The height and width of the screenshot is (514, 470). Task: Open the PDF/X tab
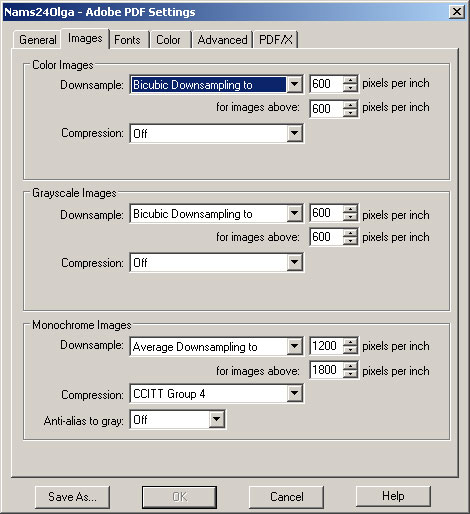pos(276,40)
